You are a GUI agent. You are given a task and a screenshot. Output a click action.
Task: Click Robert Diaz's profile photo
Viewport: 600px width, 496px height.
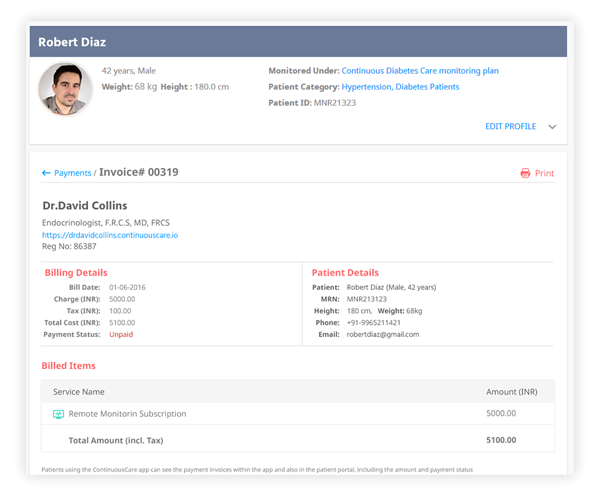65,89
